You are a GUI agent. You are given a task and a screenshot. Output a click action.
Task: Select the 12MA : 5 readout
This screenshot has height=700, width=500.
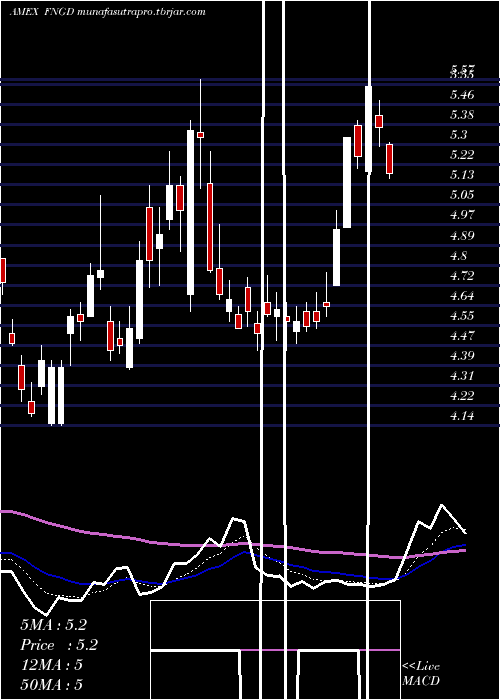[51, 665]
